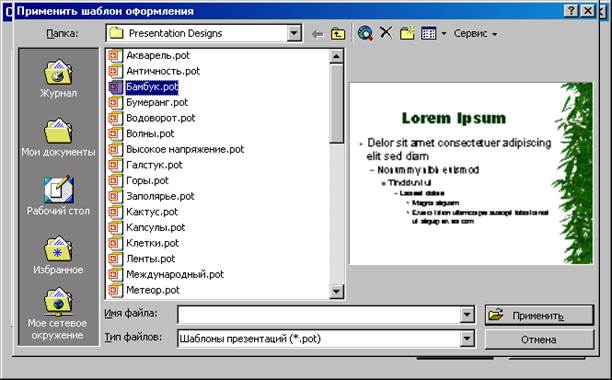
Task: Click the icon next to Горы.pot
Action: pos(115,180)
